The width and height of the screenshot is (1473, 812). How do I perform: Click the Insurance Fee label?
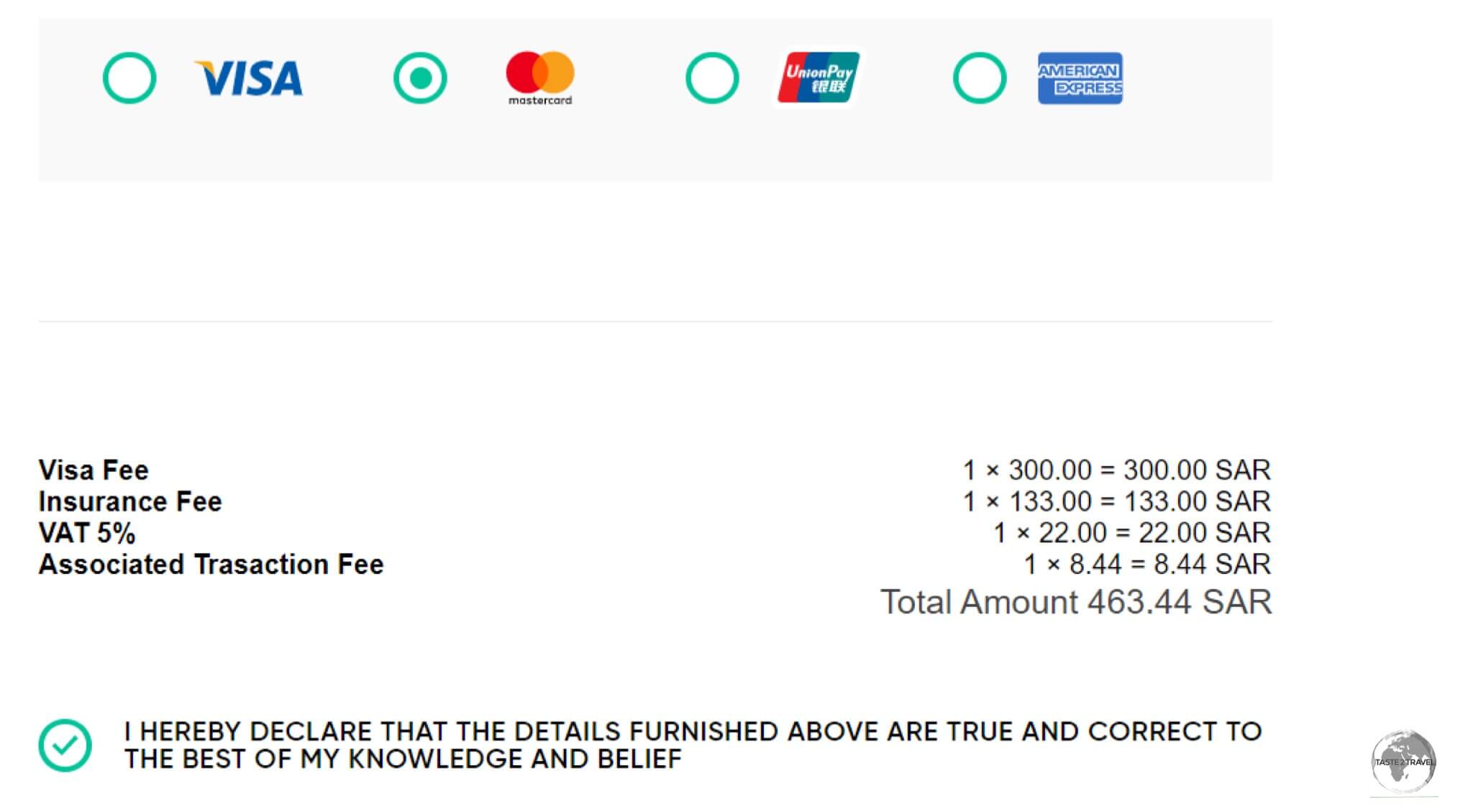point(130,501)
